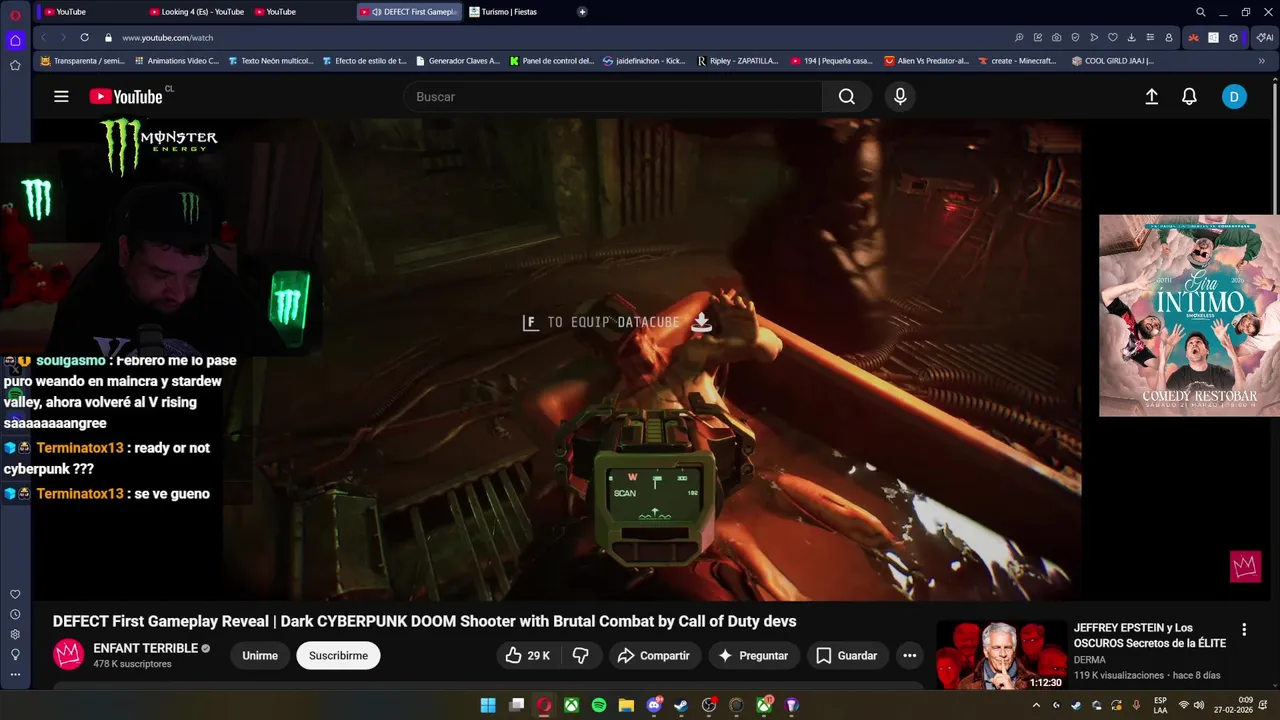Open the account avatar menu
Image resolution: width=1280 pixels, height=720 pixels.
coord(1234,97)
